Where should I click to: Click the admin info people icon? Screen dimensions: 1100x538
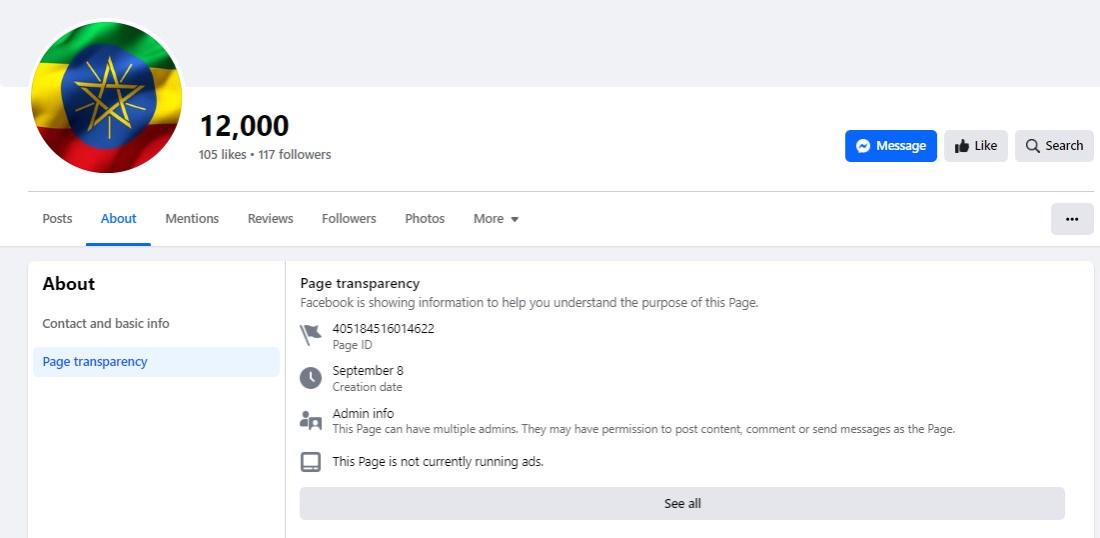pos(310,420)
